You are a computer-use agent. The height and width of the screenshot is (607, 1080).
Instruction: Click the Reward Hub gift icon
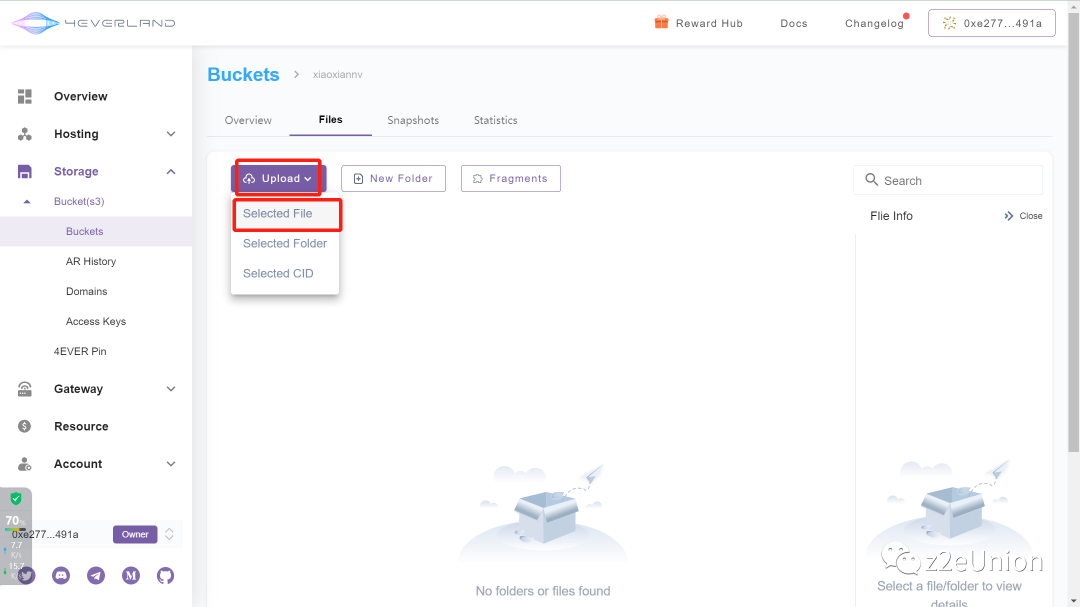661,23
